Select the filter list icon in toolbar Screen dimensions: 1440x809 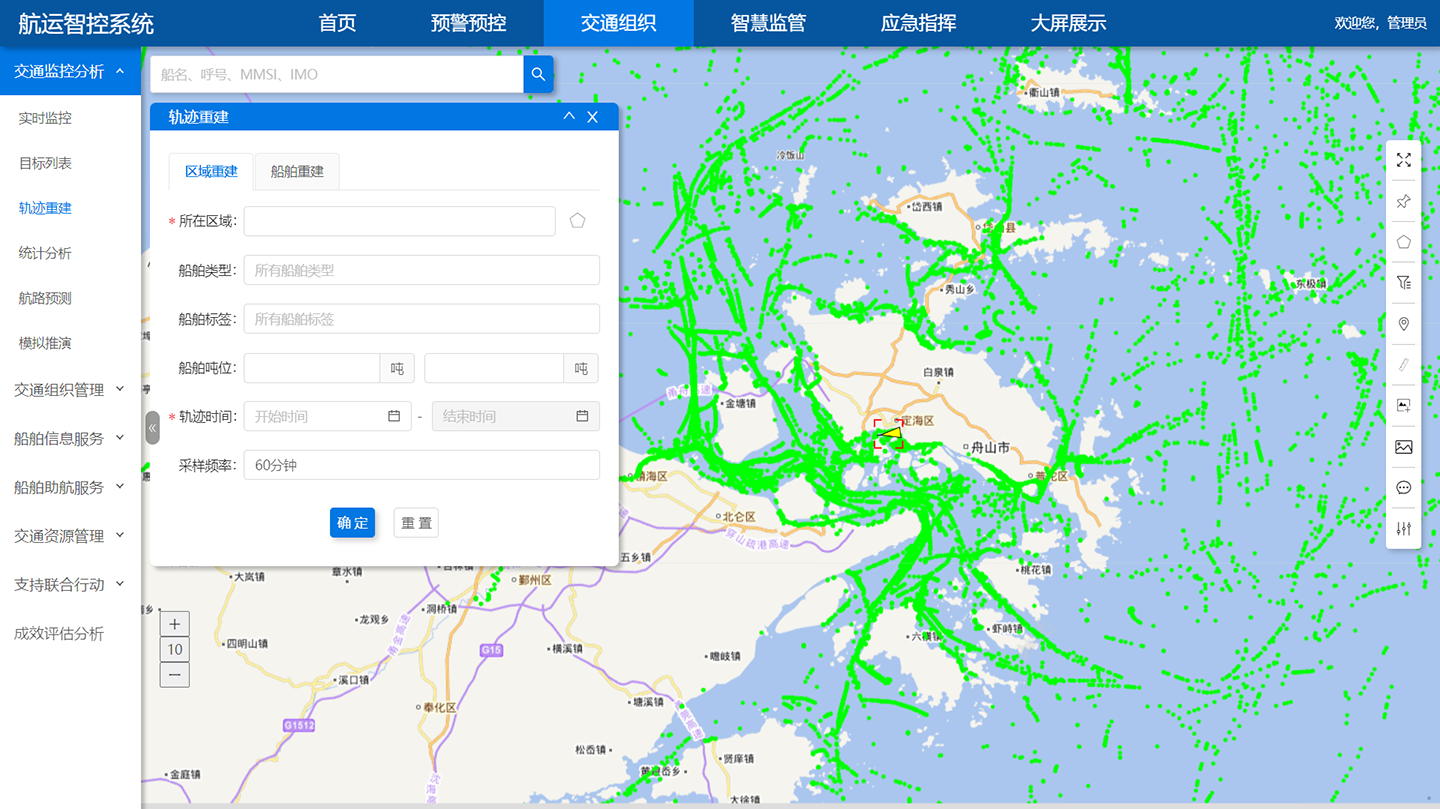1404,283
